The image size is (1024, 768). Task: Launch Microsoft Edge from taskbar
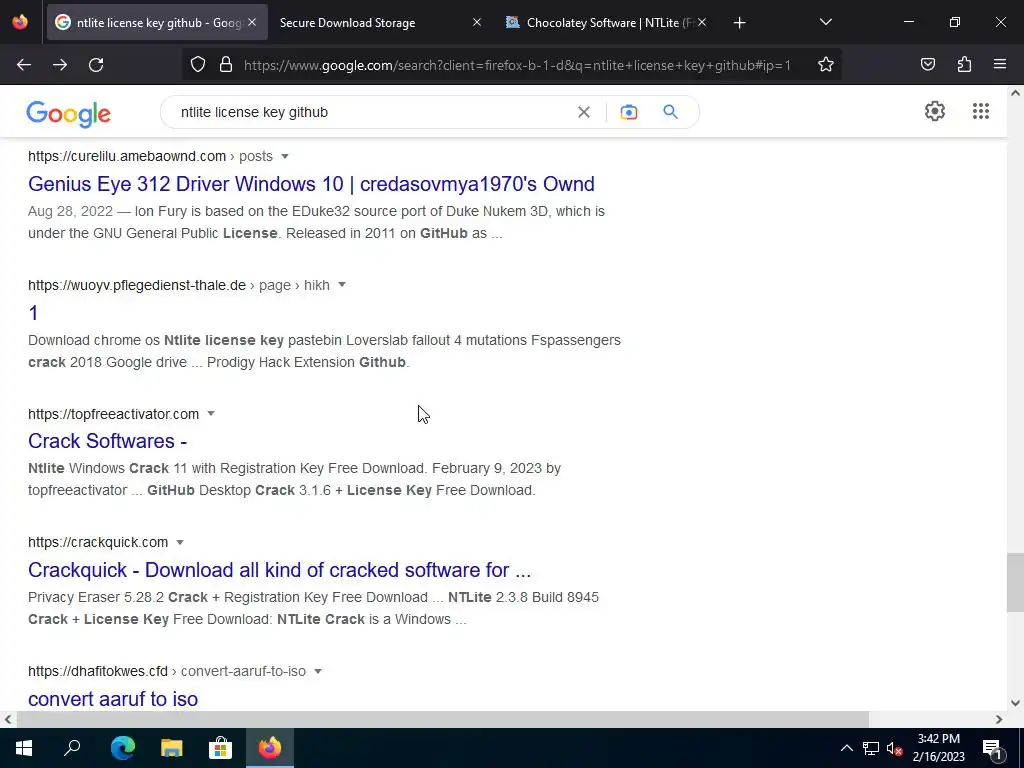click(x=122, y=748)
